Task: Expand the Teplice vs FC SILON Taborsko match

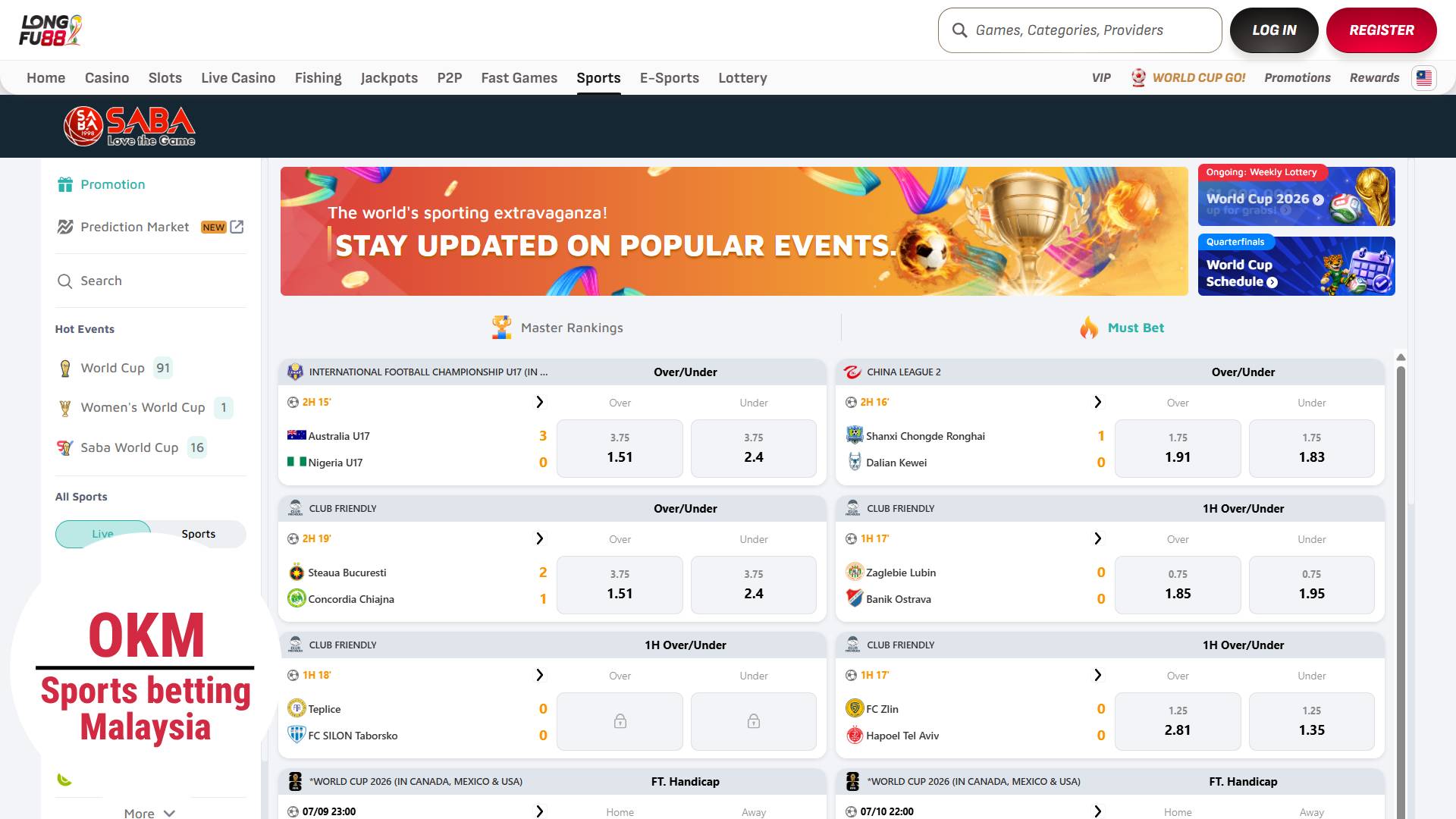Action: coord(540,675)
